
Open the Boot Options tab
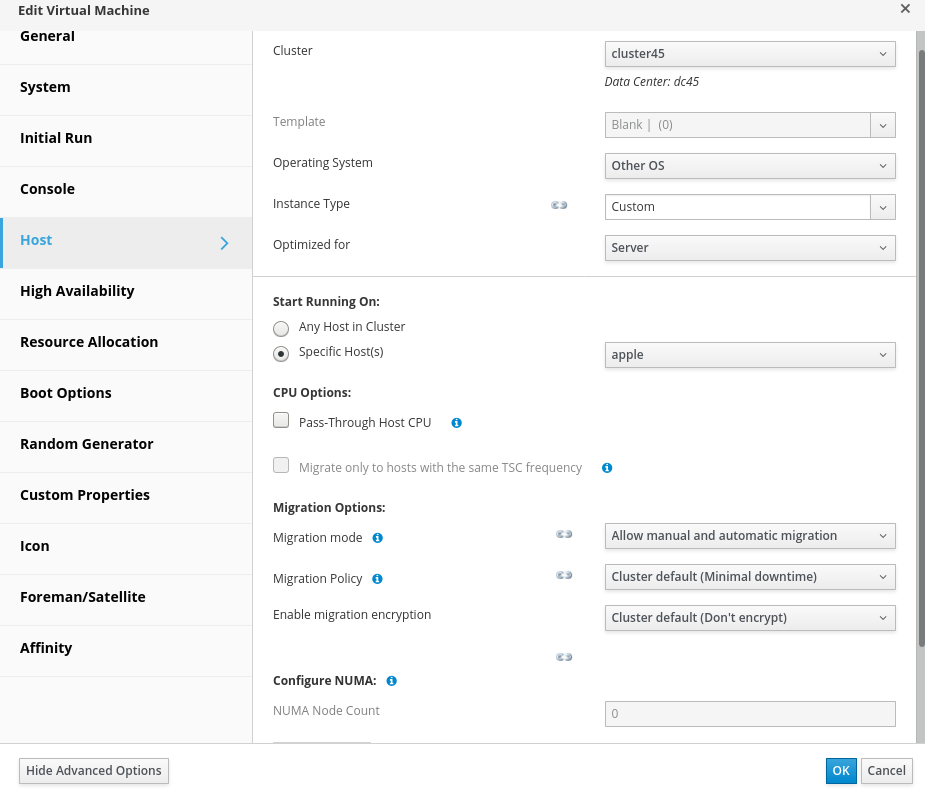pyautogui.click(x=66, y=393)
